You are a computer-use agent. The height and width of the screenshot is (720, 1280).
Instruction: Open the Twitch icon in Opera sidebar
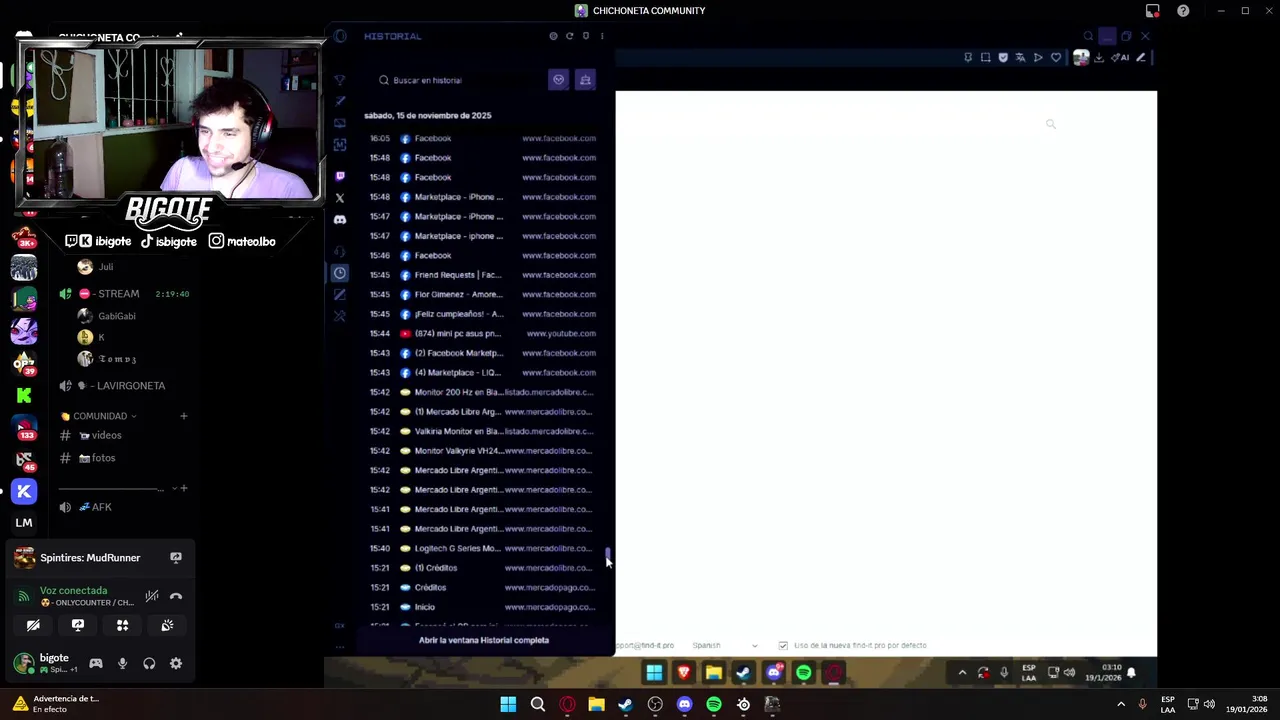click(x=340, y=176)
